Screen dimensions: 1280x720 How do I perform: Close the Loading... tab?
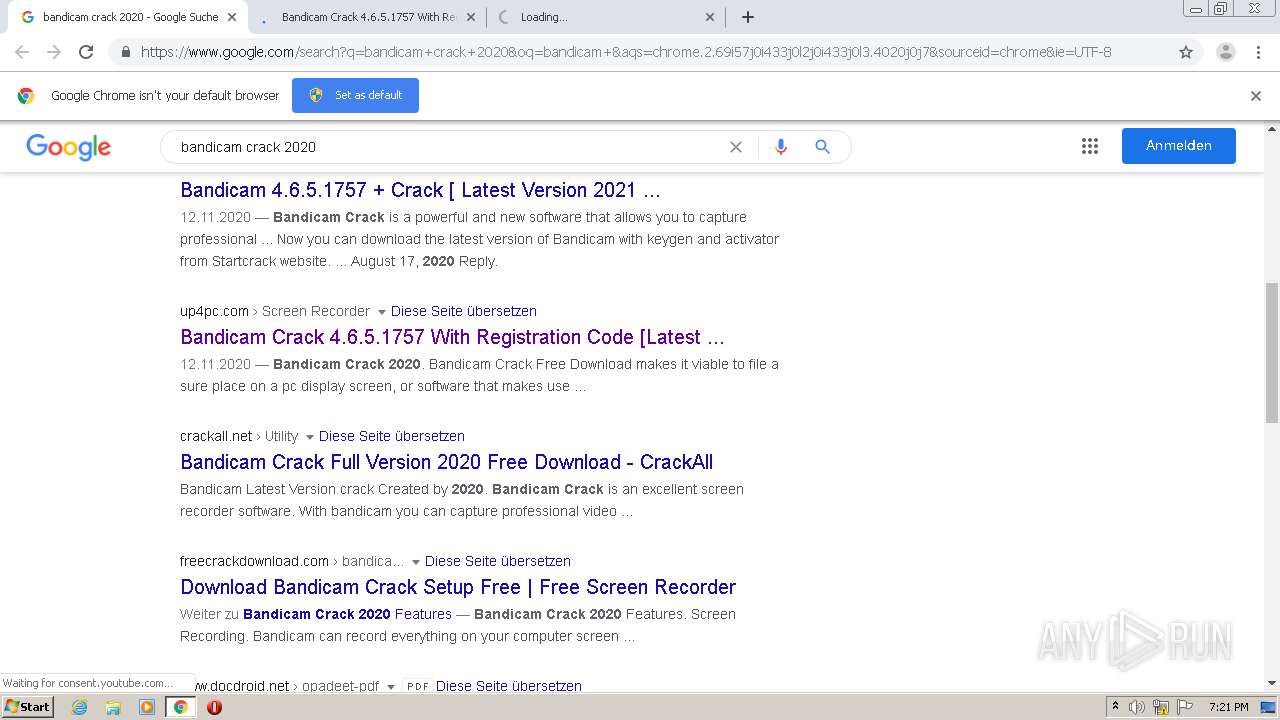click(x=709, y=17)
